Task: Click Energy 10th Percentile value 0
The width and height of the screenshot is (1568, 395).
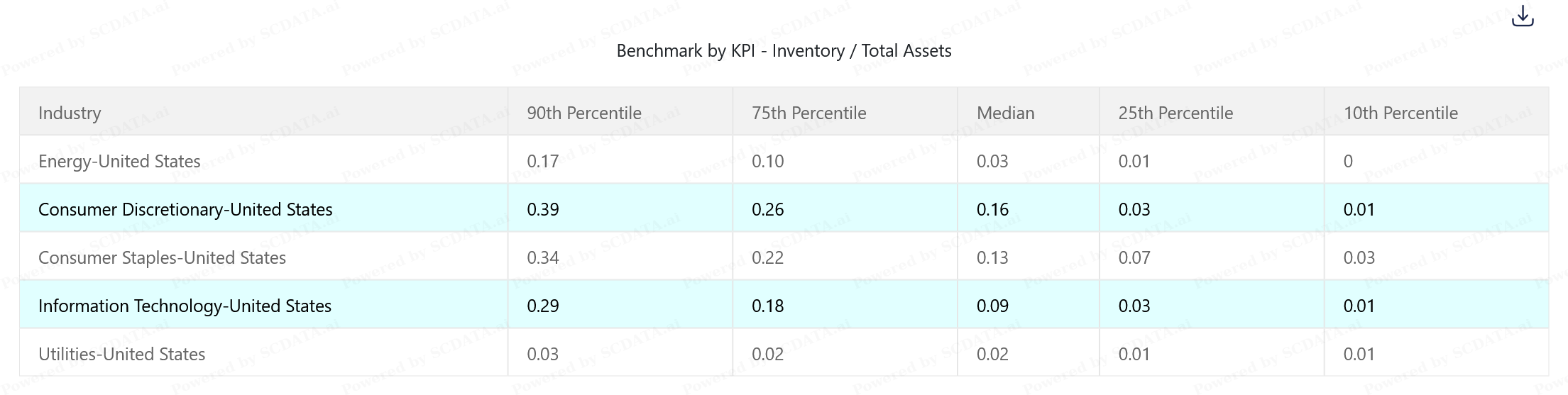Action: coord(1348,161)
